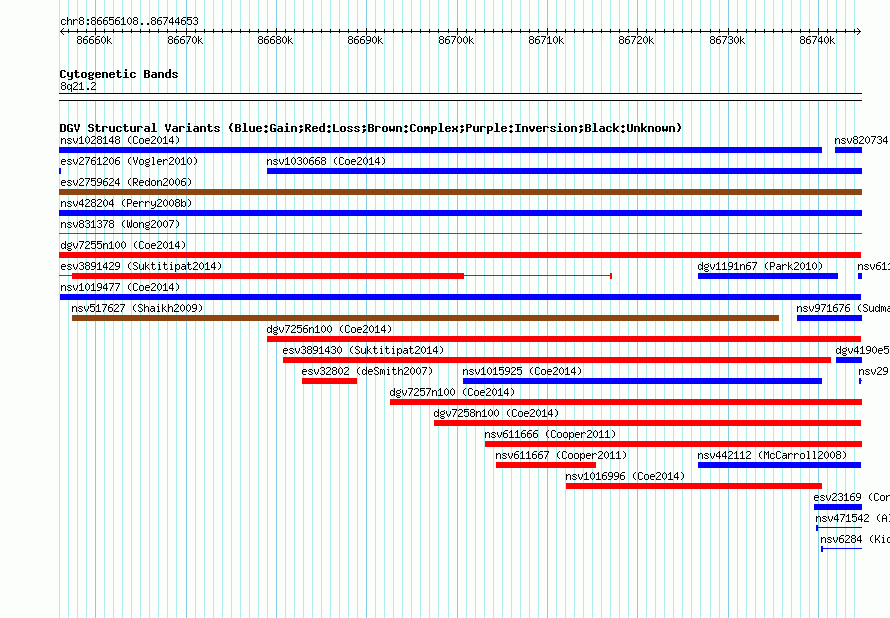Open nsv1016996 (Coe2014) red loss bar

pyautogui.click(x=694, y=486)
